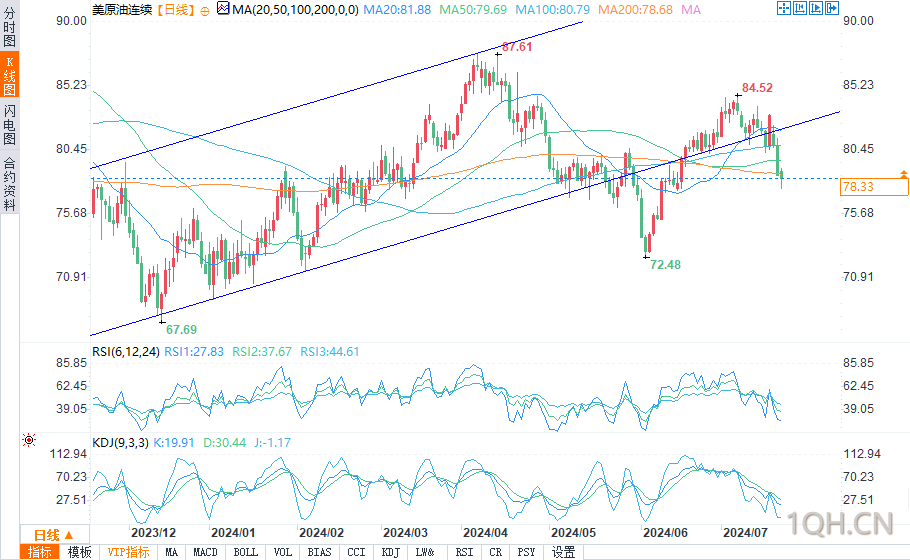This screenshot has width=910, height=560.
Task: Click the J:-1.17 value
Action: coord(273,443)
